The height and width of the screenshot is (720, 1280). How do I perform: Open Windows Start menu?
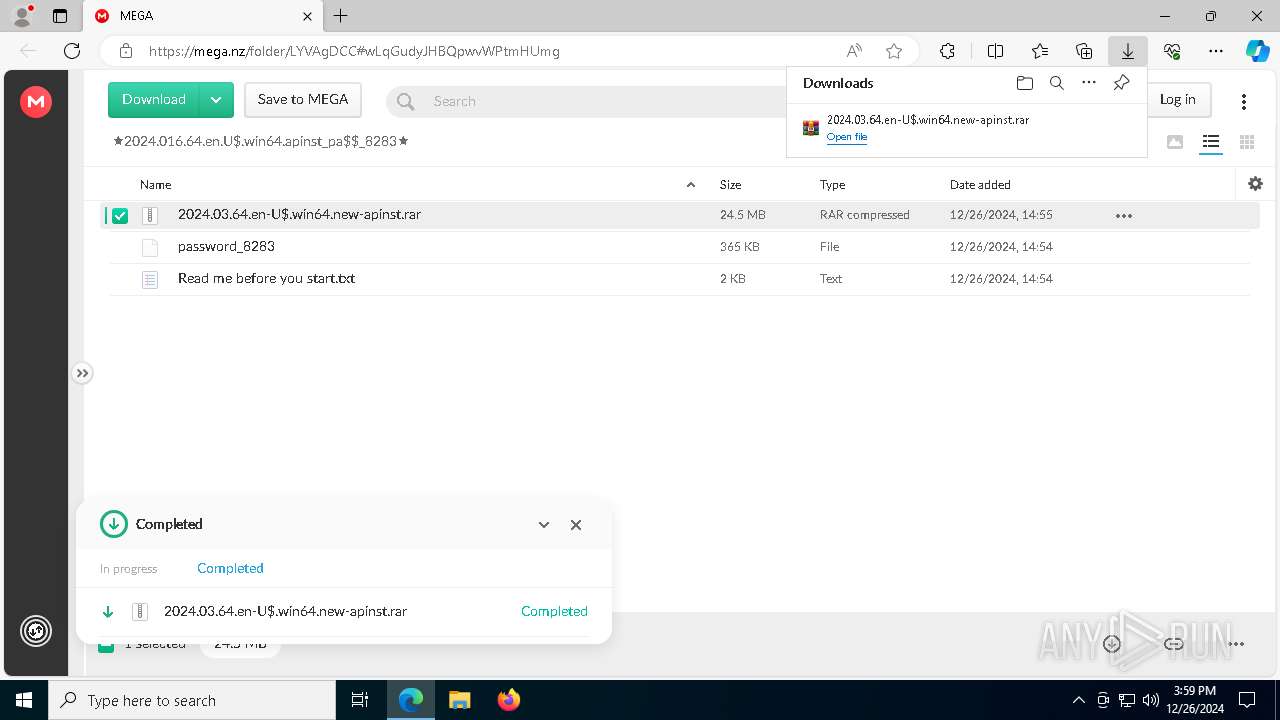pyautogui.click(x=24, y=700)
